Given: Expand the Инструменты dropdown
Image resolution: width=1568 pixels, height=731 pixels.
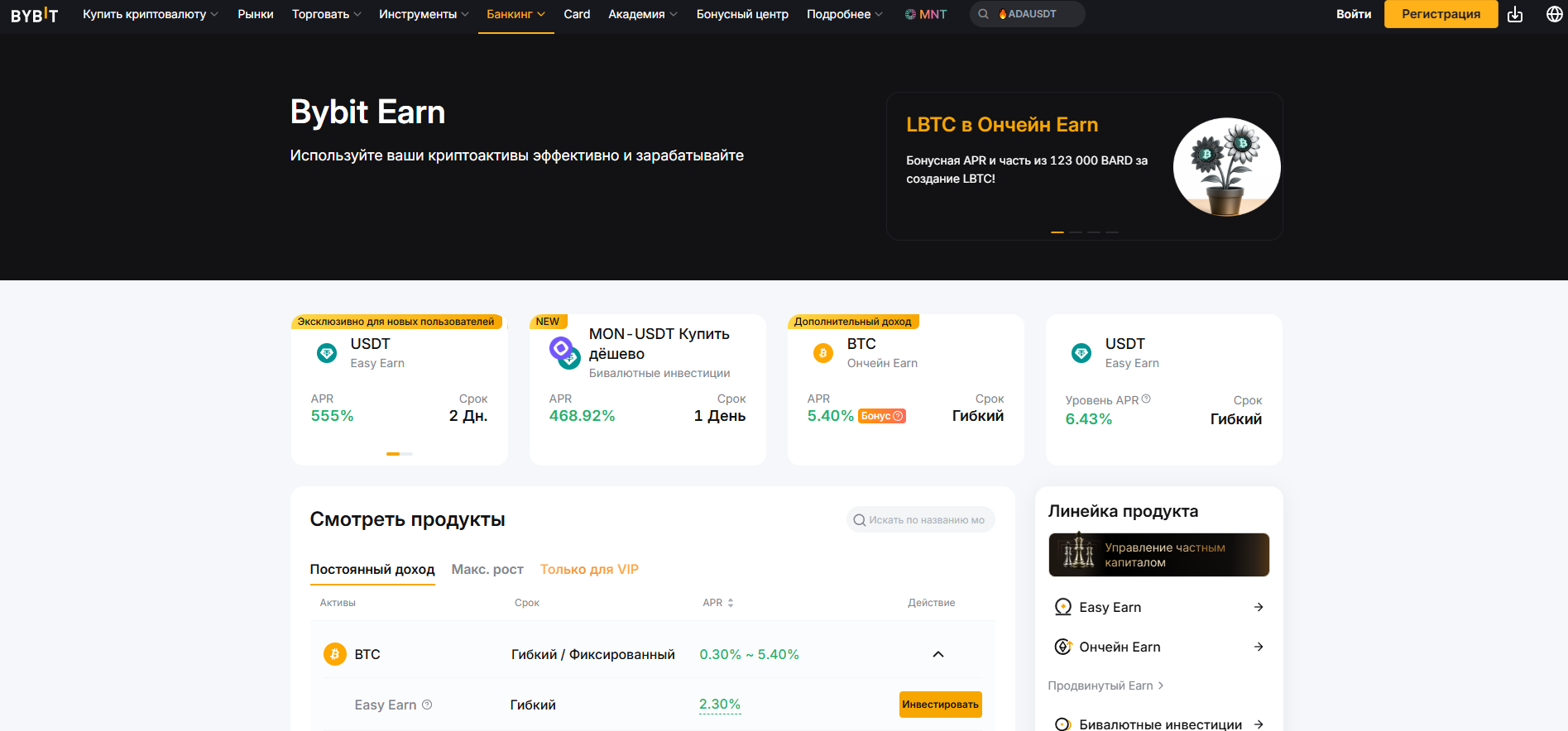Looking at the screenshot, I should click(x=424, y=14).
